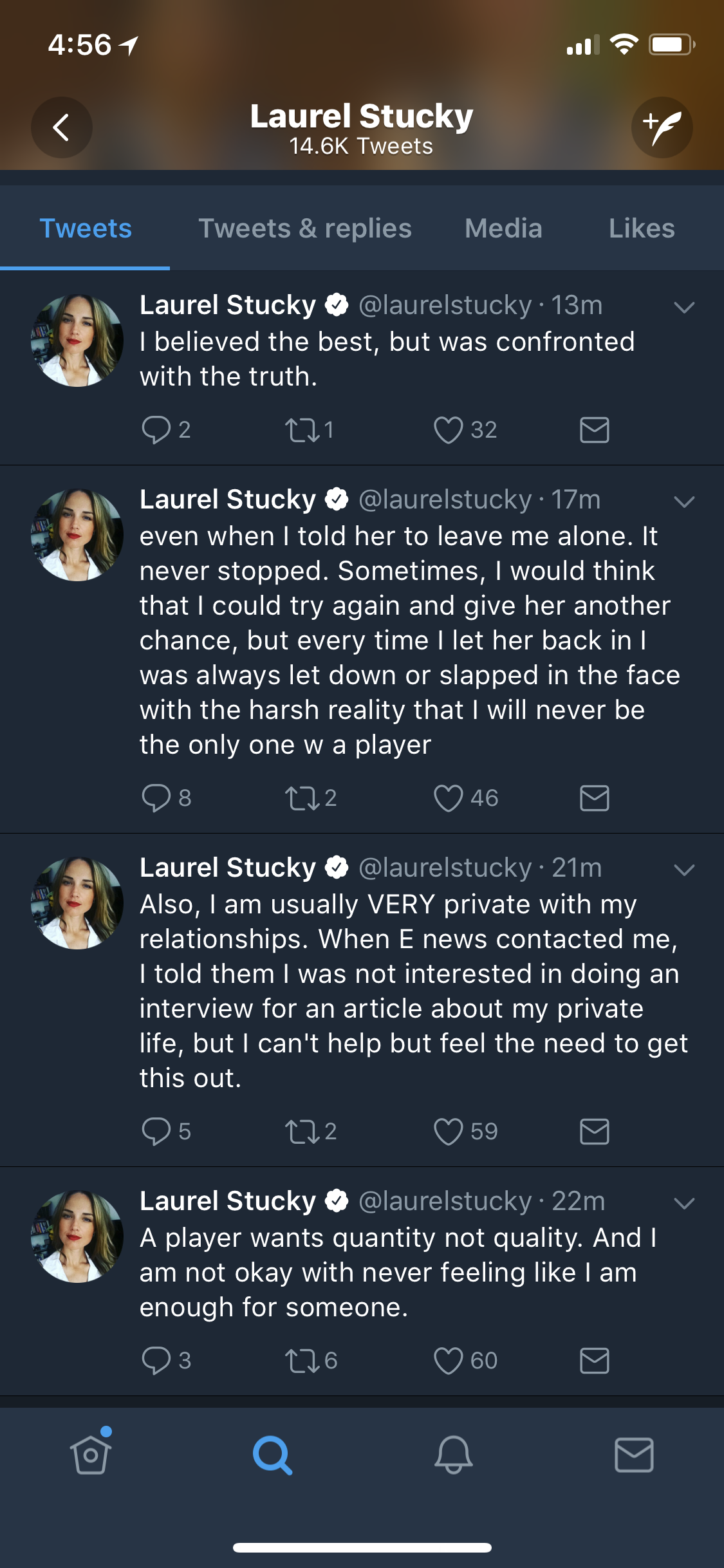Like the 21m tweet with 59 likes
Viewport: 724px width, 1568px height.
pyautogui.click(x=448, y=1132)
